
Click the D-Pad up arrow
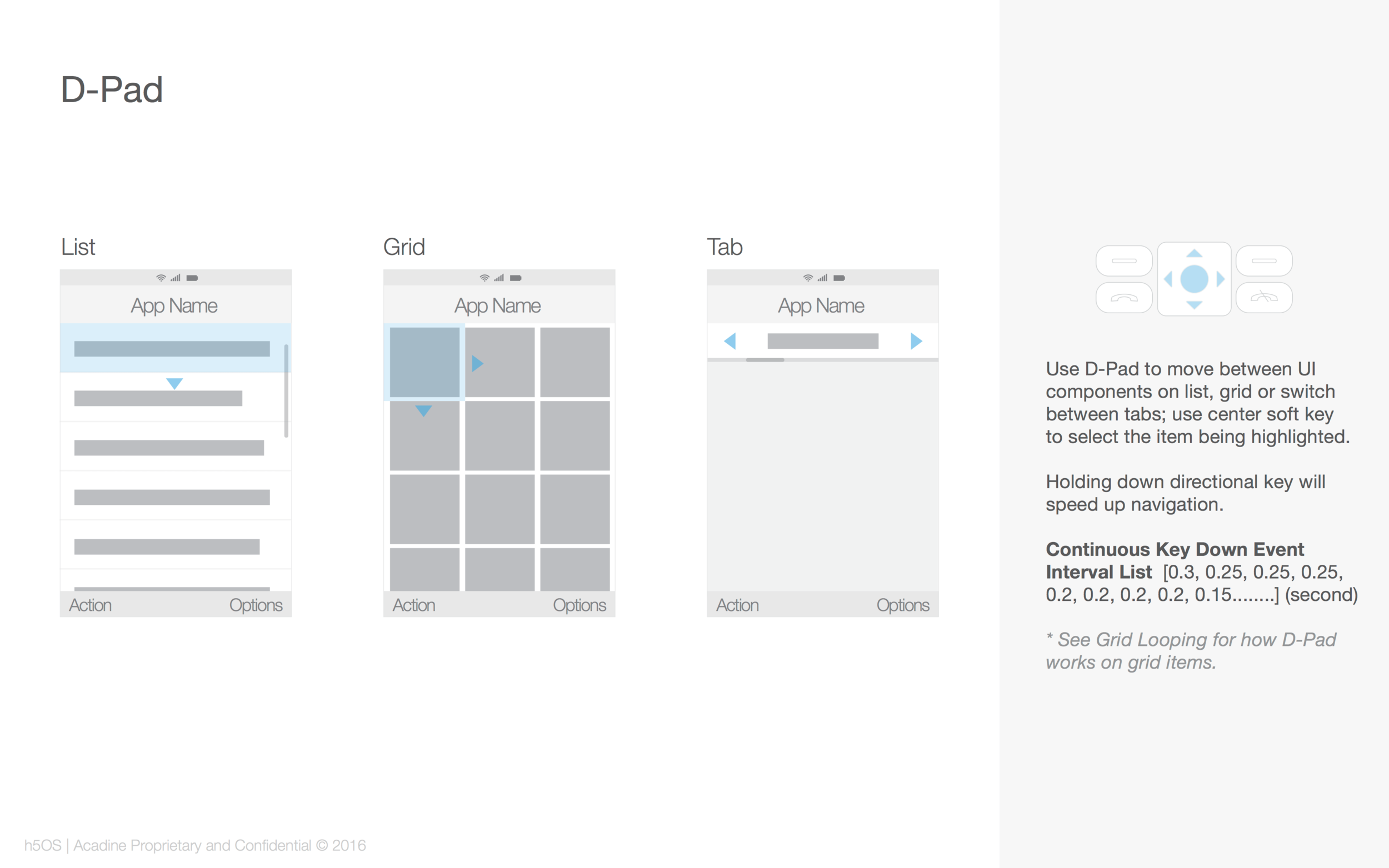point(1194,253)
